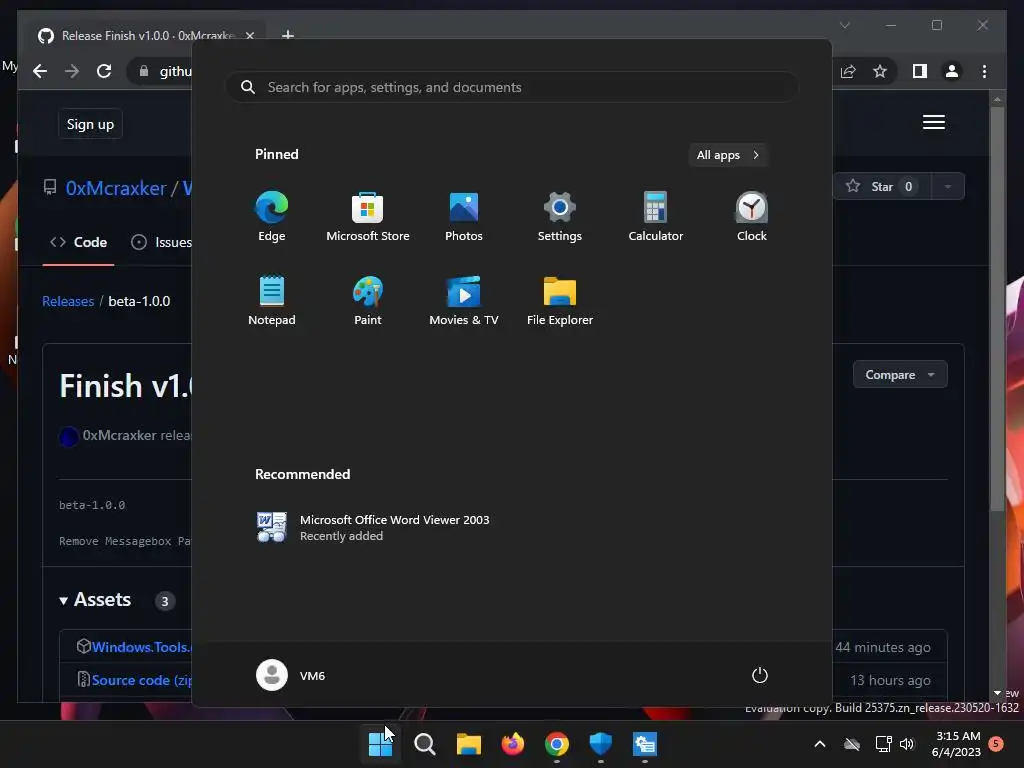Open Movies & TV app

pyautogui.click(x=464, y=300)
